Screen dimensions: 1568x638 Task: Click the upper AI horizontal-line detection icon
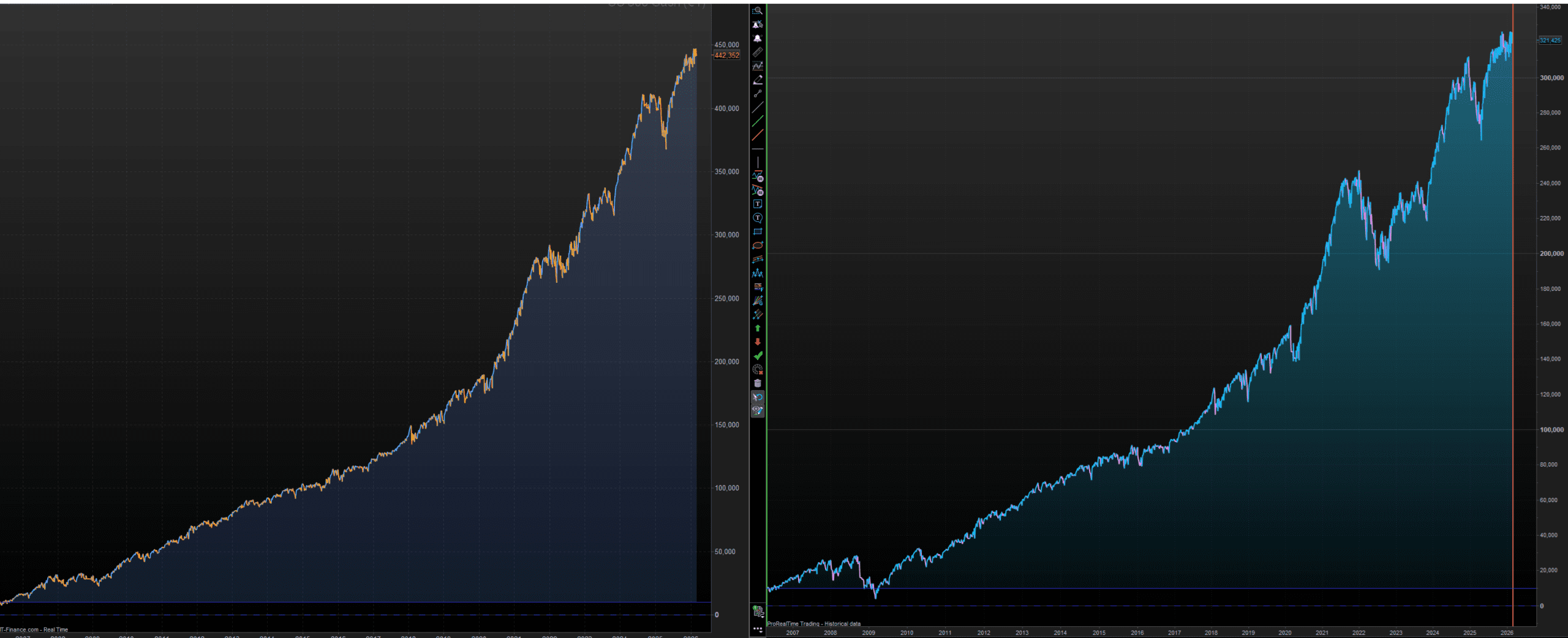[x=758, y=177]
